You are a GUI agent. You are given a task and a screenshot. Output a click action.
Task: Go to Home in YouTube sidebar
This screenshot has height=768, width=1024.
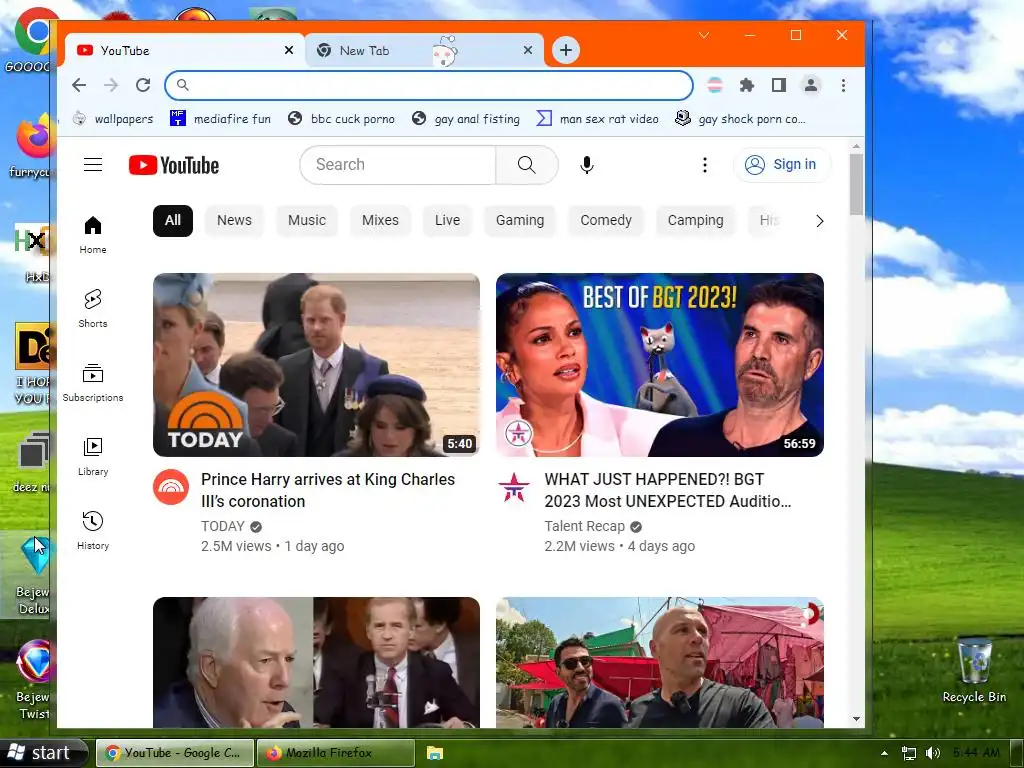(93, 234)
